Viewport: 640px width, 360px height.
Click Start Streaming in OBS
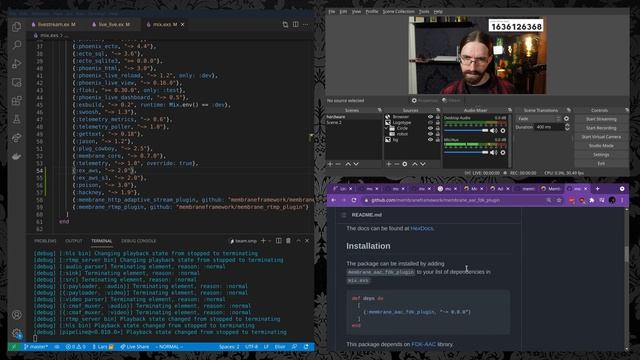point(601,119)
